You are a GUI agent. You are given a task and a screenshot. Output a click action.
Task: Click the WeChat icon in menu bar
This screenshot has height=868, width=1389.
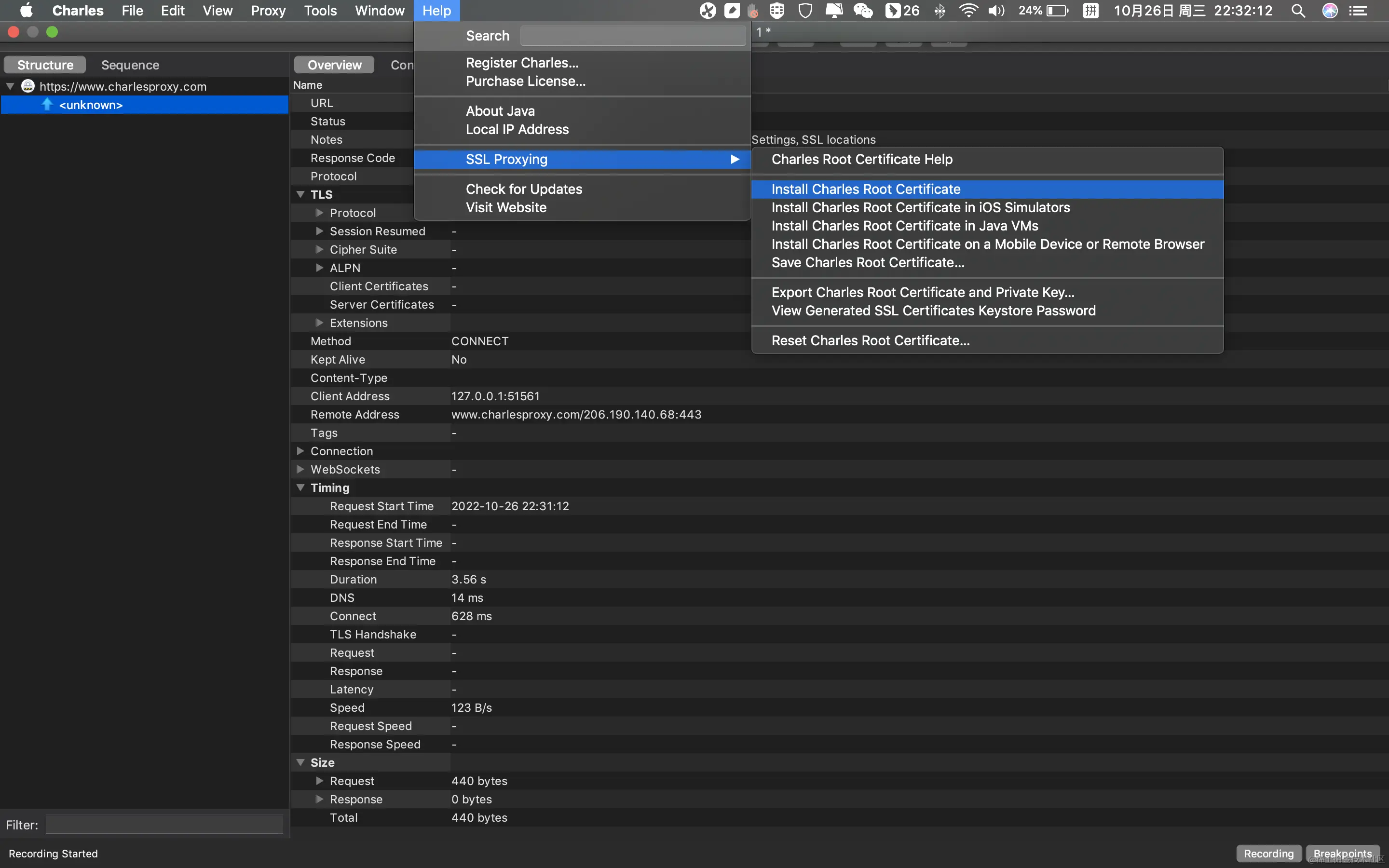(863, 10)
